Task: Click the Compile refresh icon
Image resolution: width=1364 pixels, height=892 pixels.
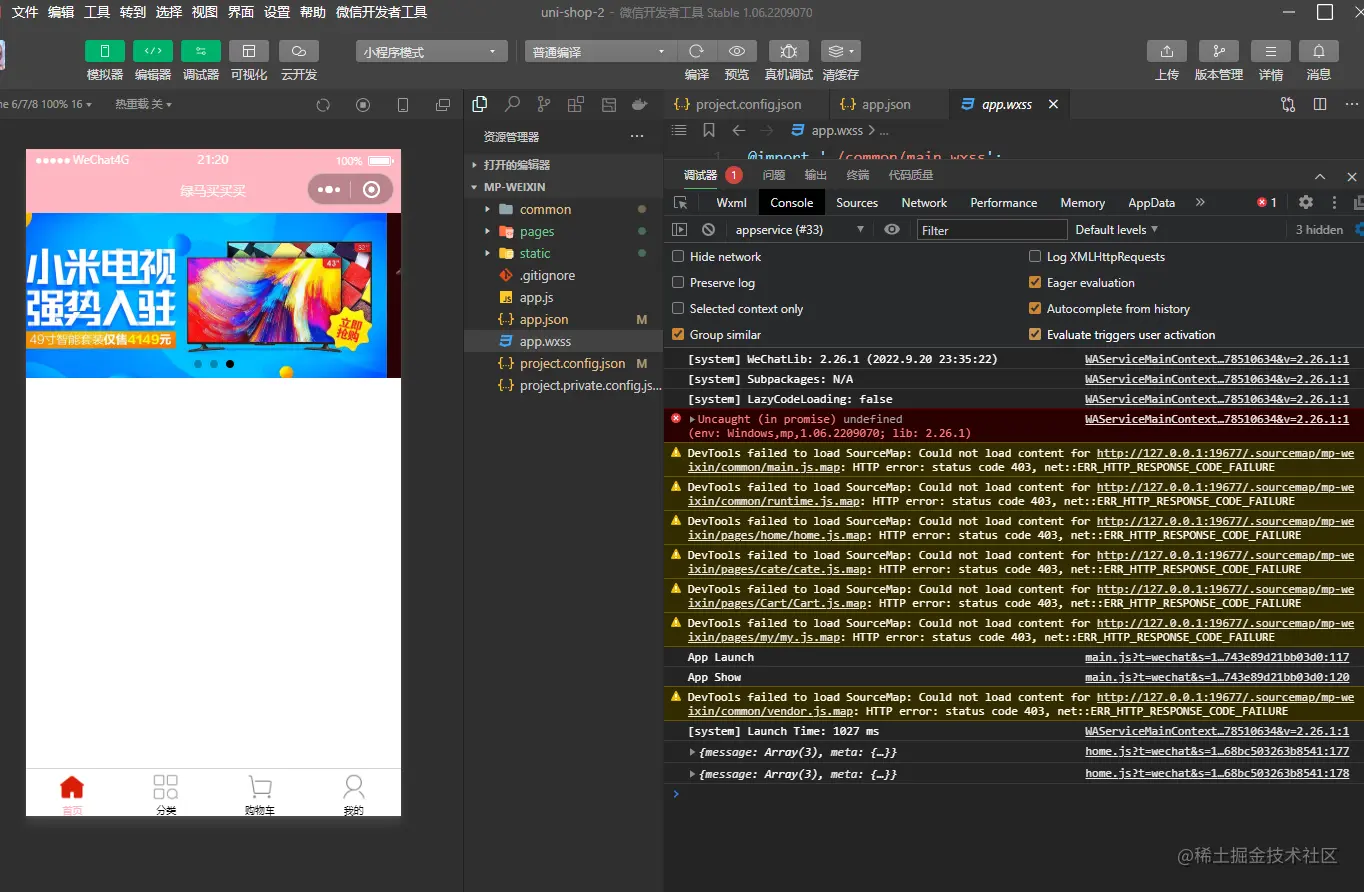Action: coord(697,51)
